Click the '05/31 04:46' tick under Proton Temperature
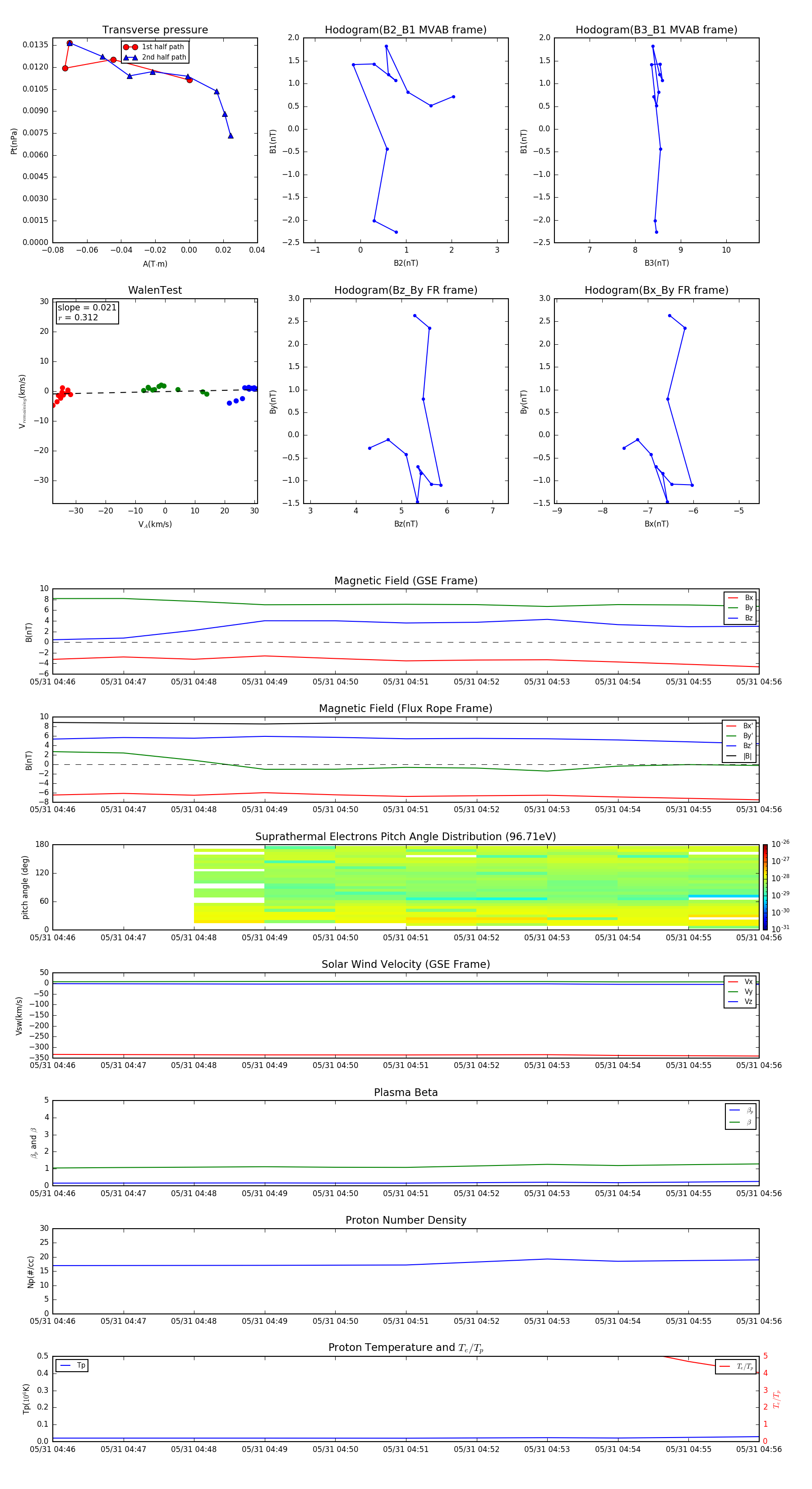812x1489 pixels. 53,1449
